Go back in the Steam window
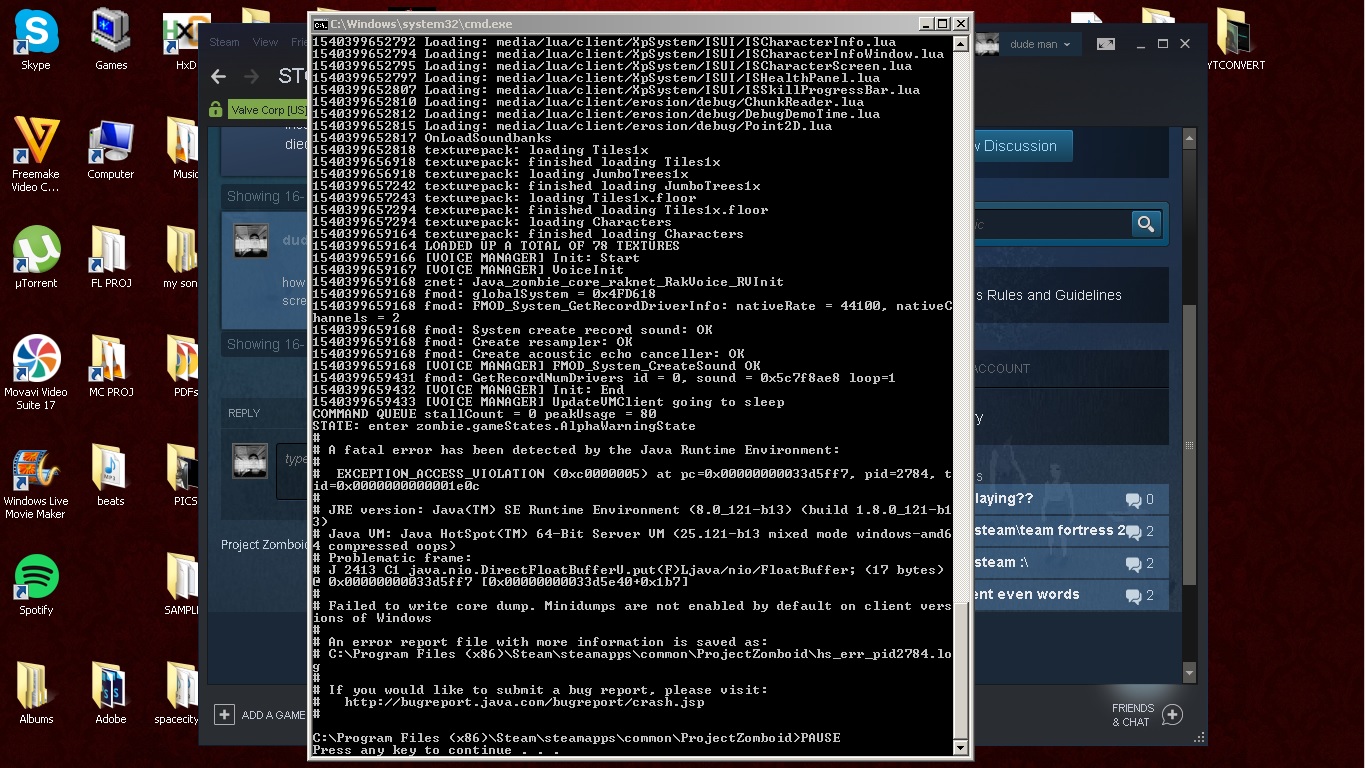The width and height of the screenshot is (1366, 768). click(219, 77)
